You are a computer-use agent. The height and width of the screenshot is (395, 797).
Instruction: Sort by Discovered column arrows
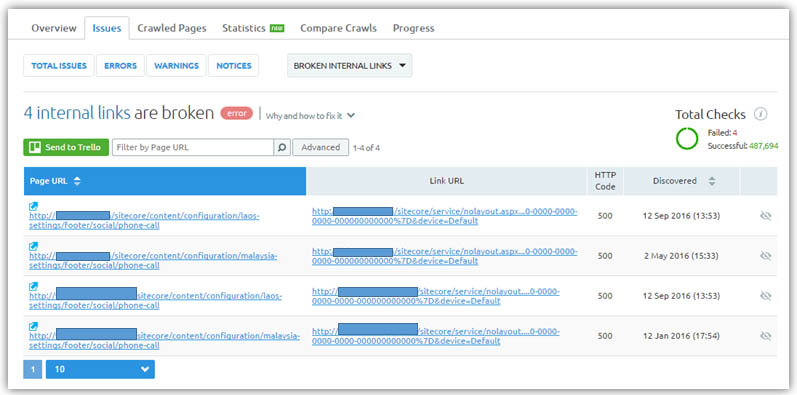712,181
